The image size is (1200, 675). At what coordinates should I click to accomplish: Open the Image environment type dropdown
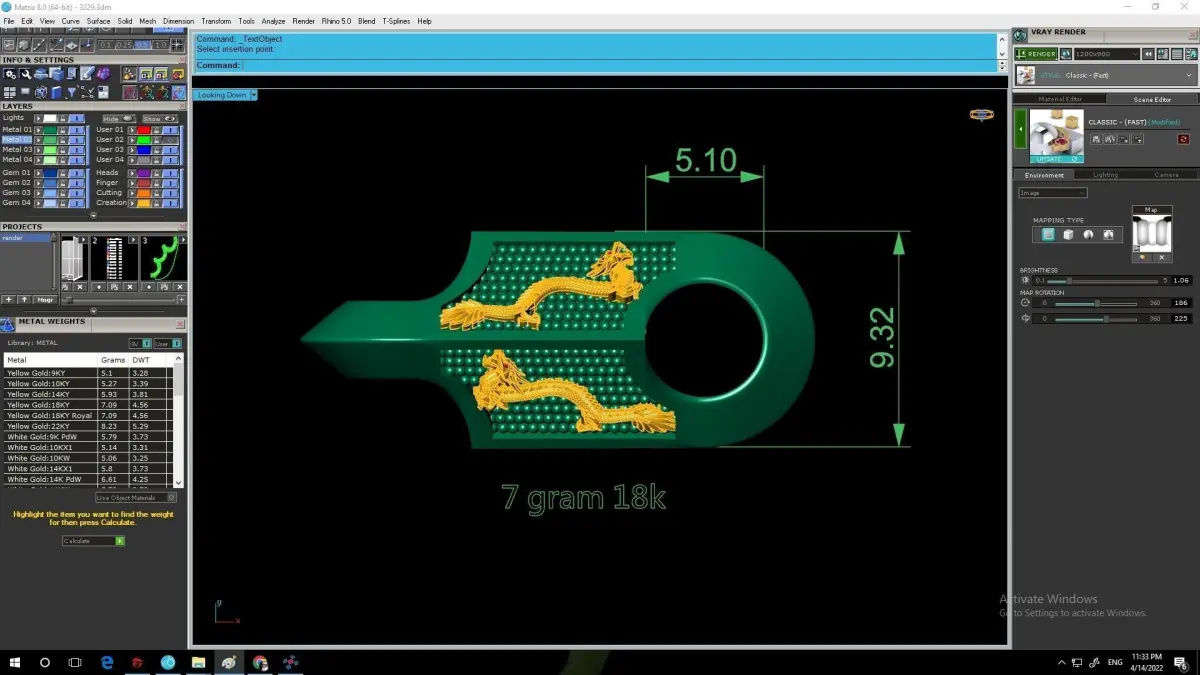tap(1052, 193)
